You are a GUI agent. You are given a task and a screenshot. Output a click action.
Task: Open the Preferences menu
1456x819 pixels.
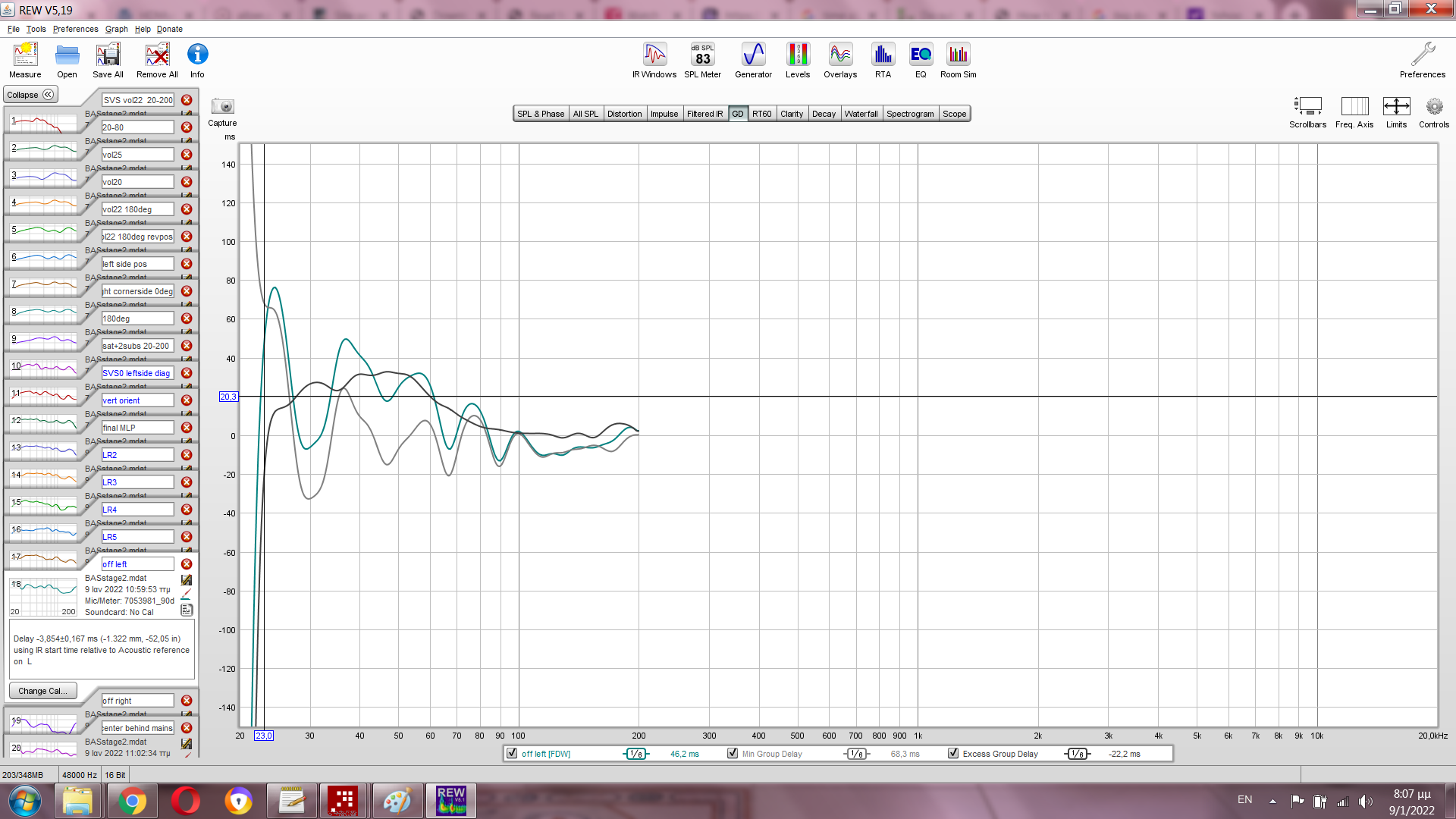75,29
